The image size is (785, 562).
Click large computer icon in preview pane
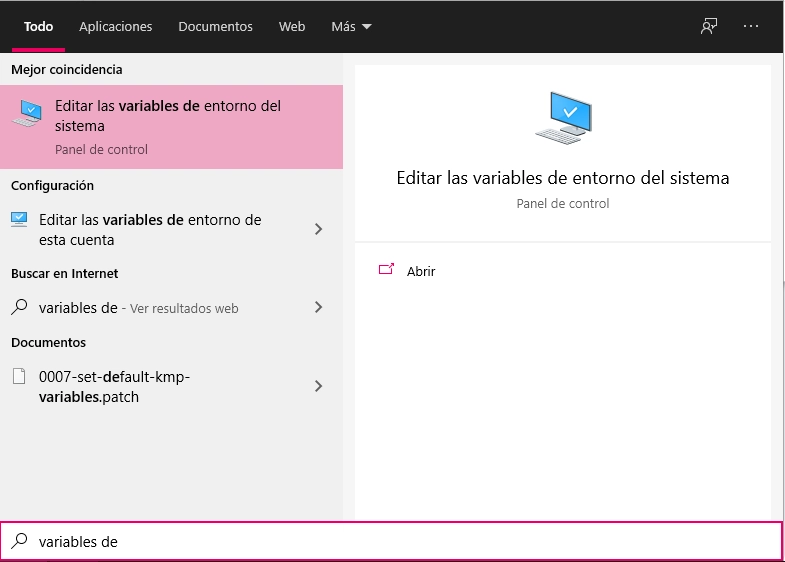click(x=564, y=118)
